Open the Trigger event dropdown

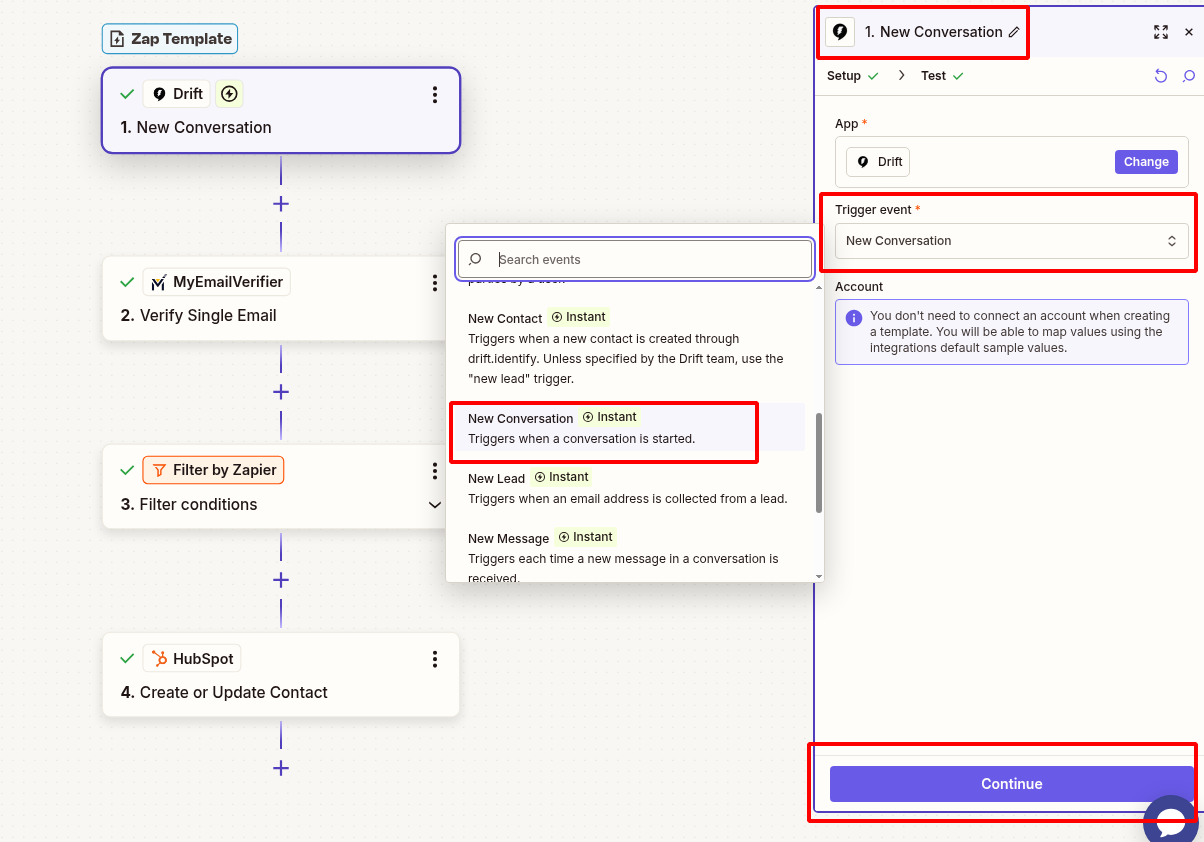(1011, 241)
